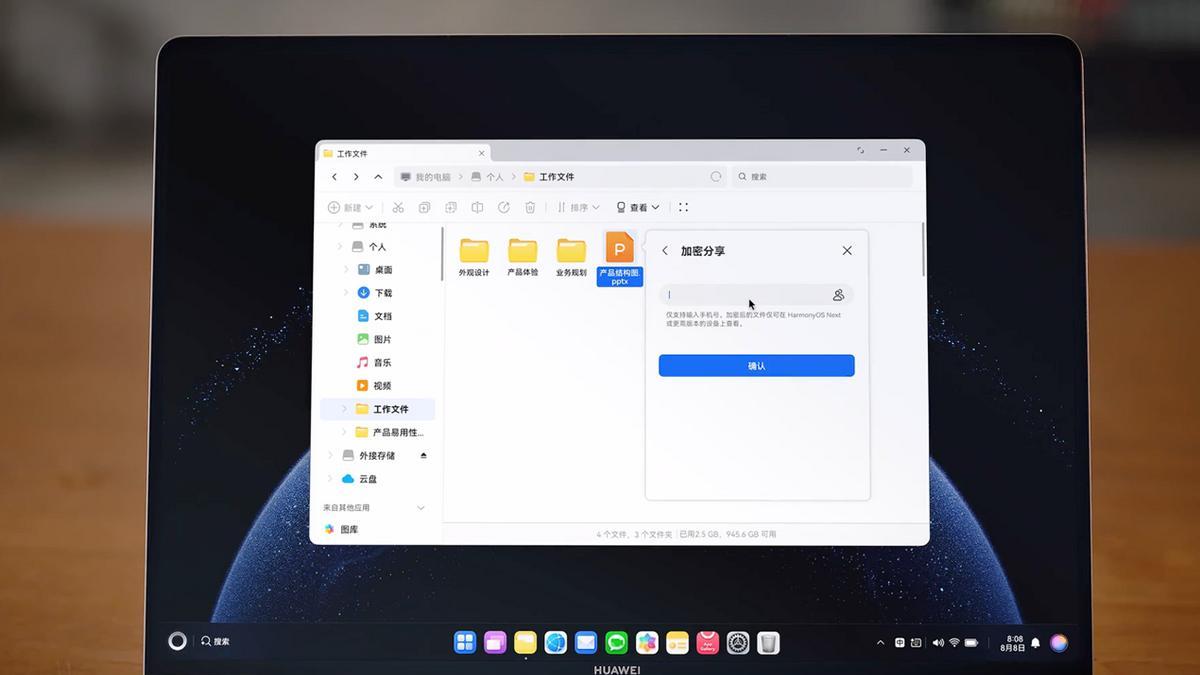Click the taskbar 搜索 search button
Viewport: 1200px width, 675px height.
pos(215,642)
